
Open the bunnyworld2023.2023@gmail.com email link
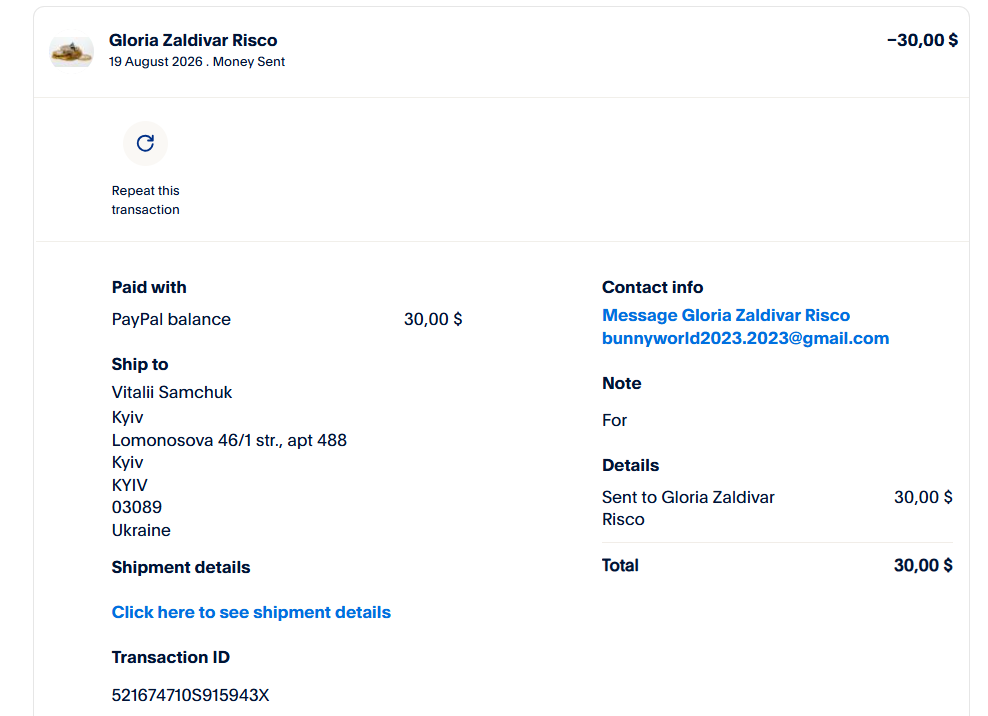coord(745,338)
